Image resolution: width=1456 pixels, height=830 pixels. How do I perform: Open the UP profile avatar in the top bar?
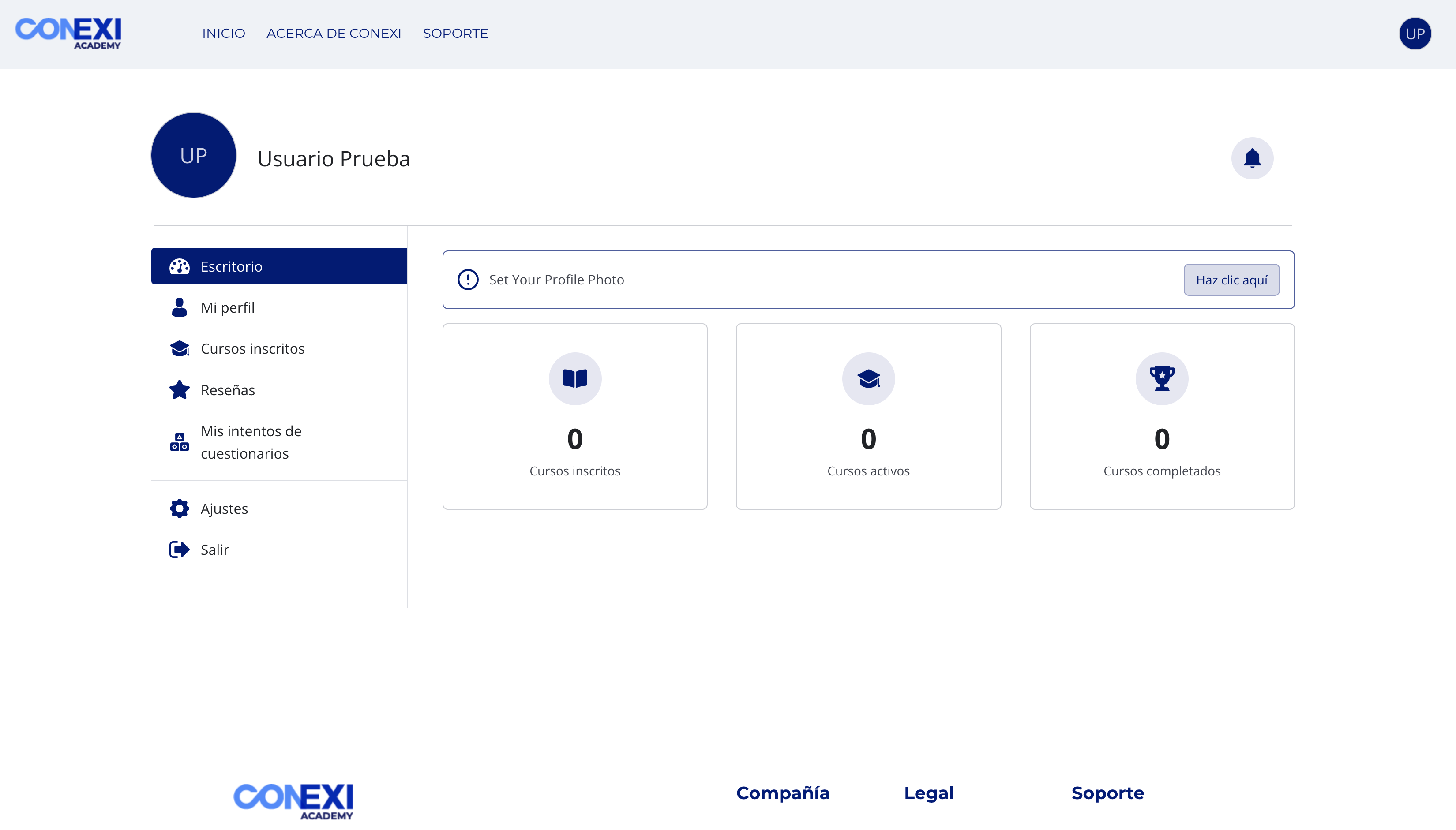pyautogui.click(x=1415, y=34)
